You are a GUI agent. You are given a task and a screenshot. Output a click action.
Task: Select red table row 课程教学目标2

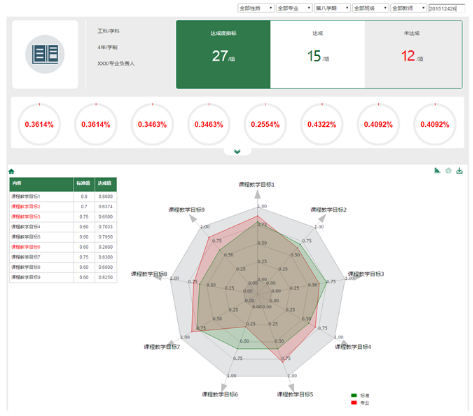63,206
